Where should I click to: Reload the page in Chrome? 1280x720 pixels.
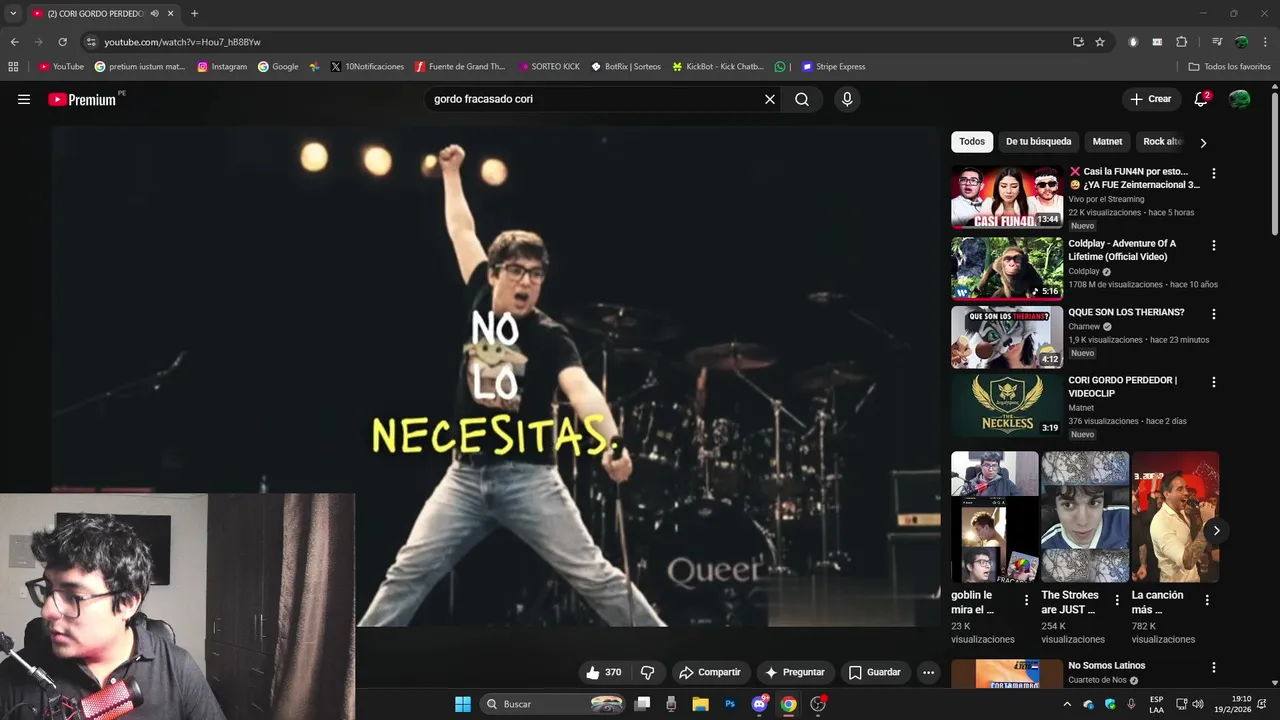coord(62,42)
